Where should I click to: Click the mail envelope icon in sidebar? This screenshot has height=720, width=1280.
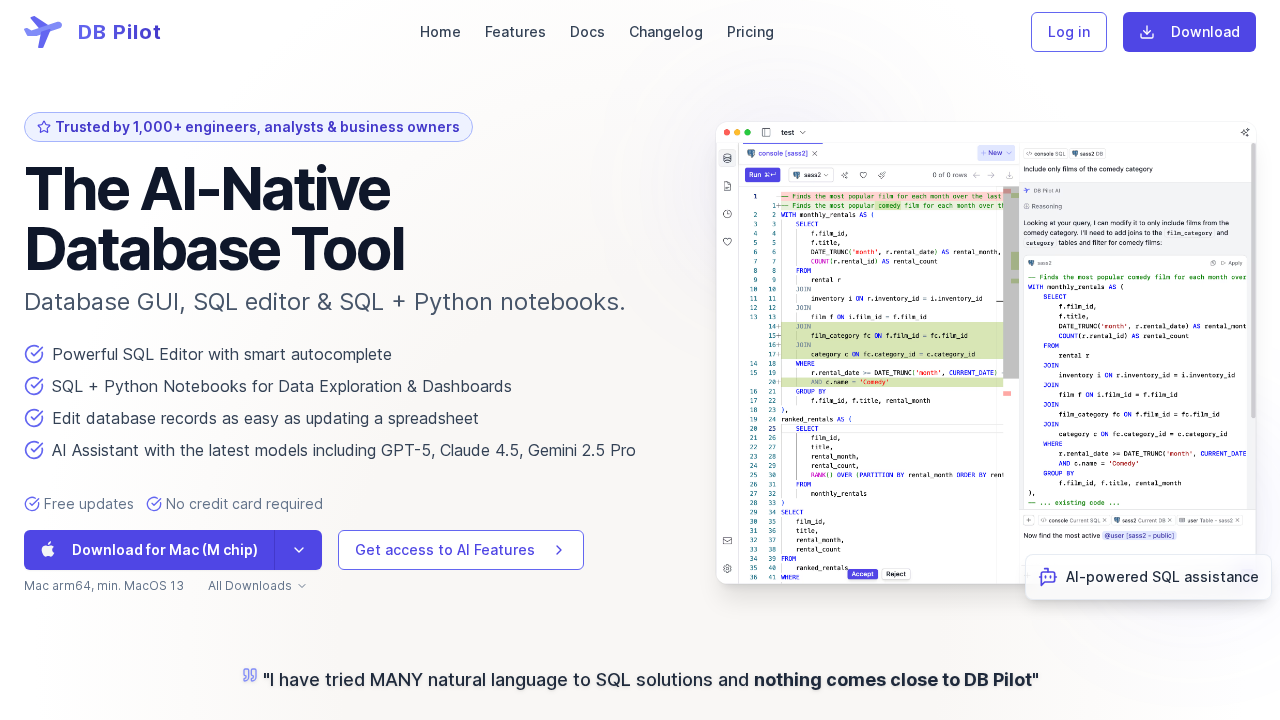tap(727, 541)
